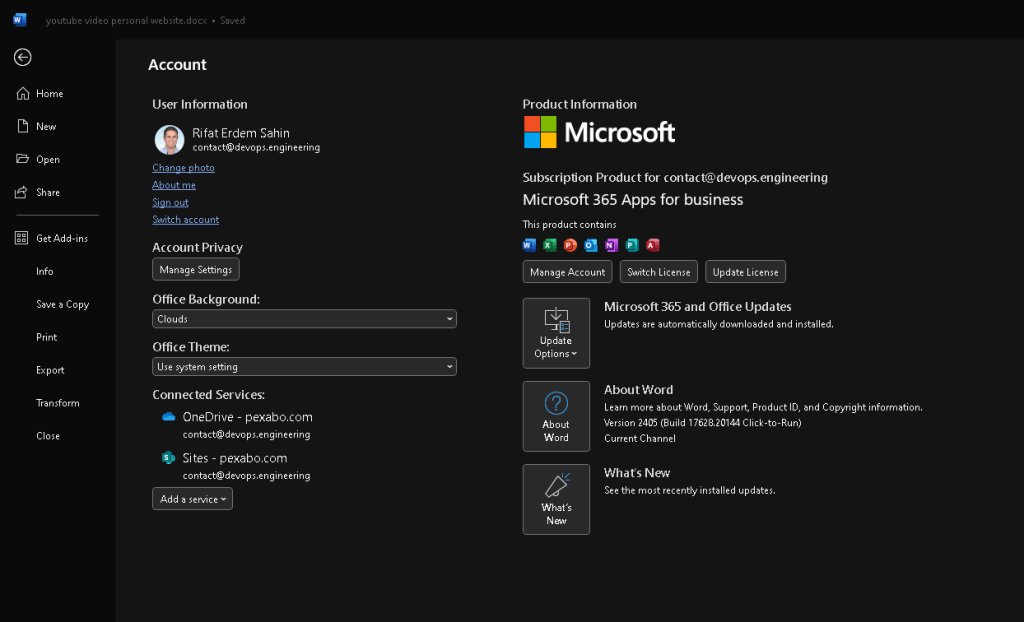This screenshot has height=622, width=1024.
Task: Select Share in the sidebar
Action: coord(39,192)
